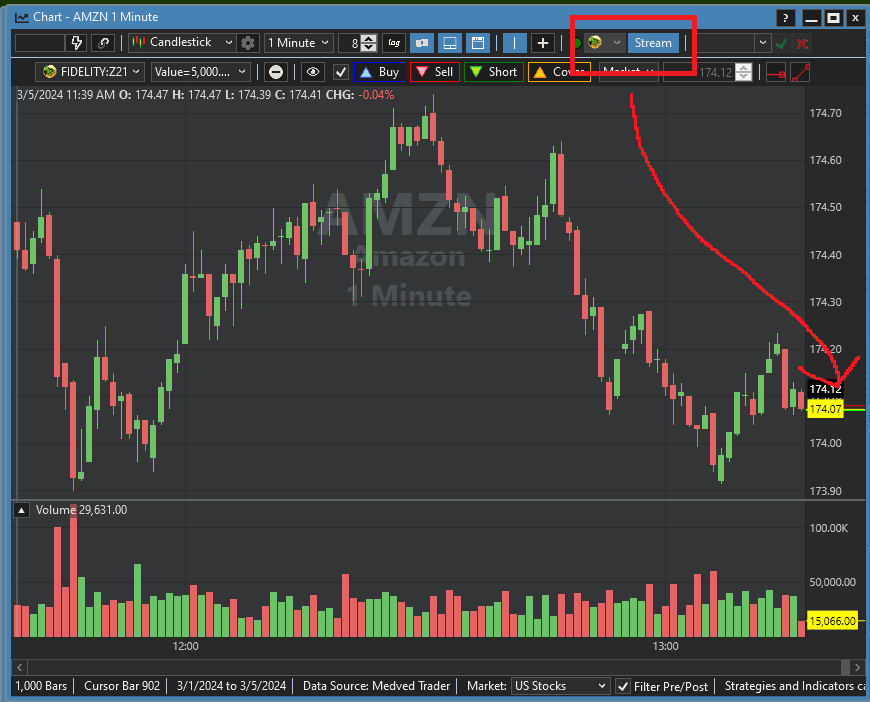Toggle the log scale button
This screenshot has height=702, width=870.
[394, 43]
